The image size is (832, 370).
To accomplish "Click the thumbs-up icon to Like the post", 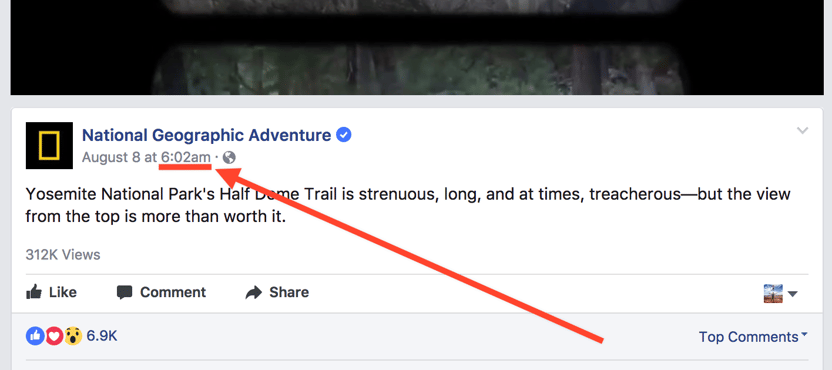I will (34, 292).
